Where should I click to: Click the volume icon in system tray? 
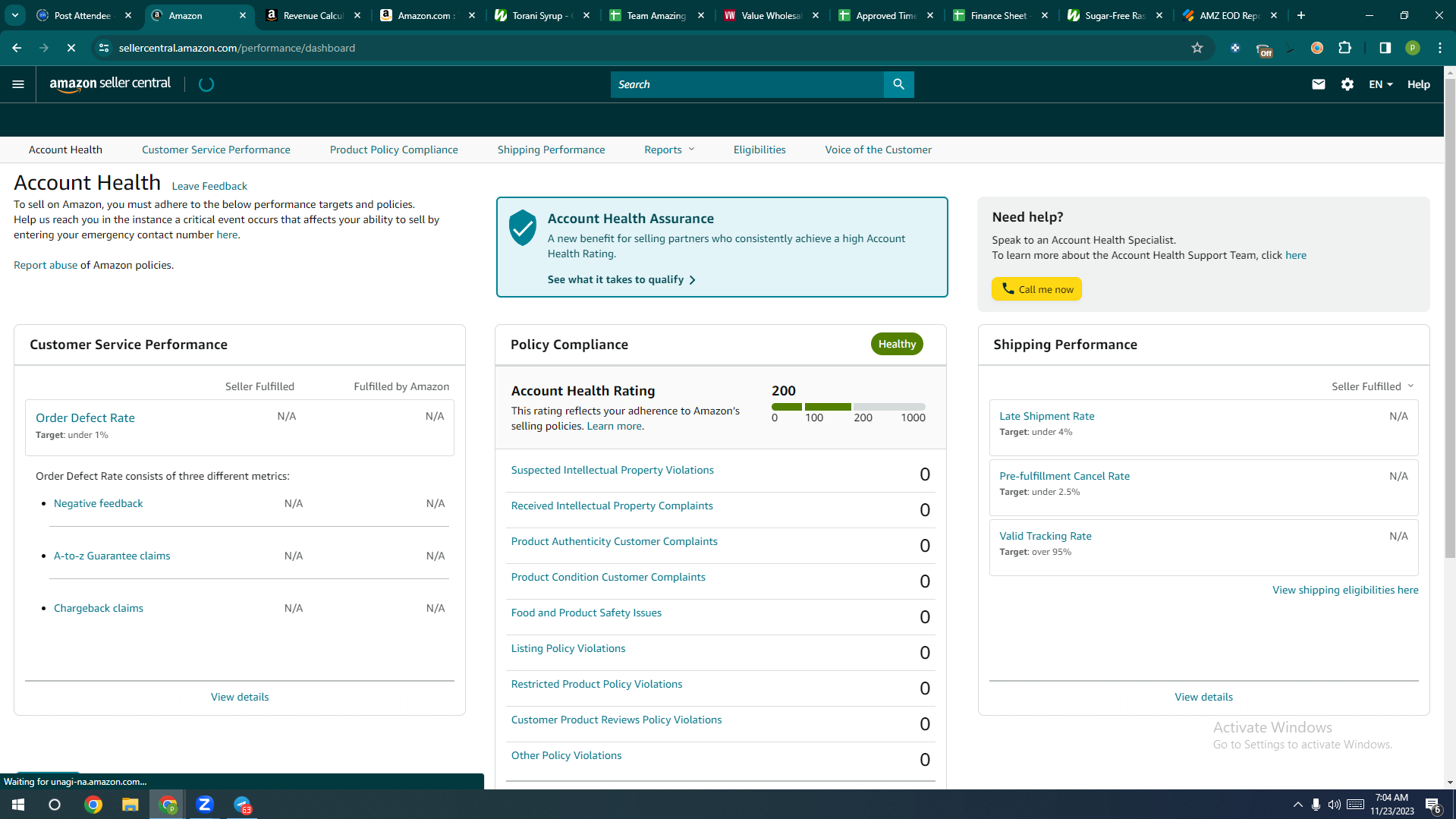click(x=1334, y=805)
